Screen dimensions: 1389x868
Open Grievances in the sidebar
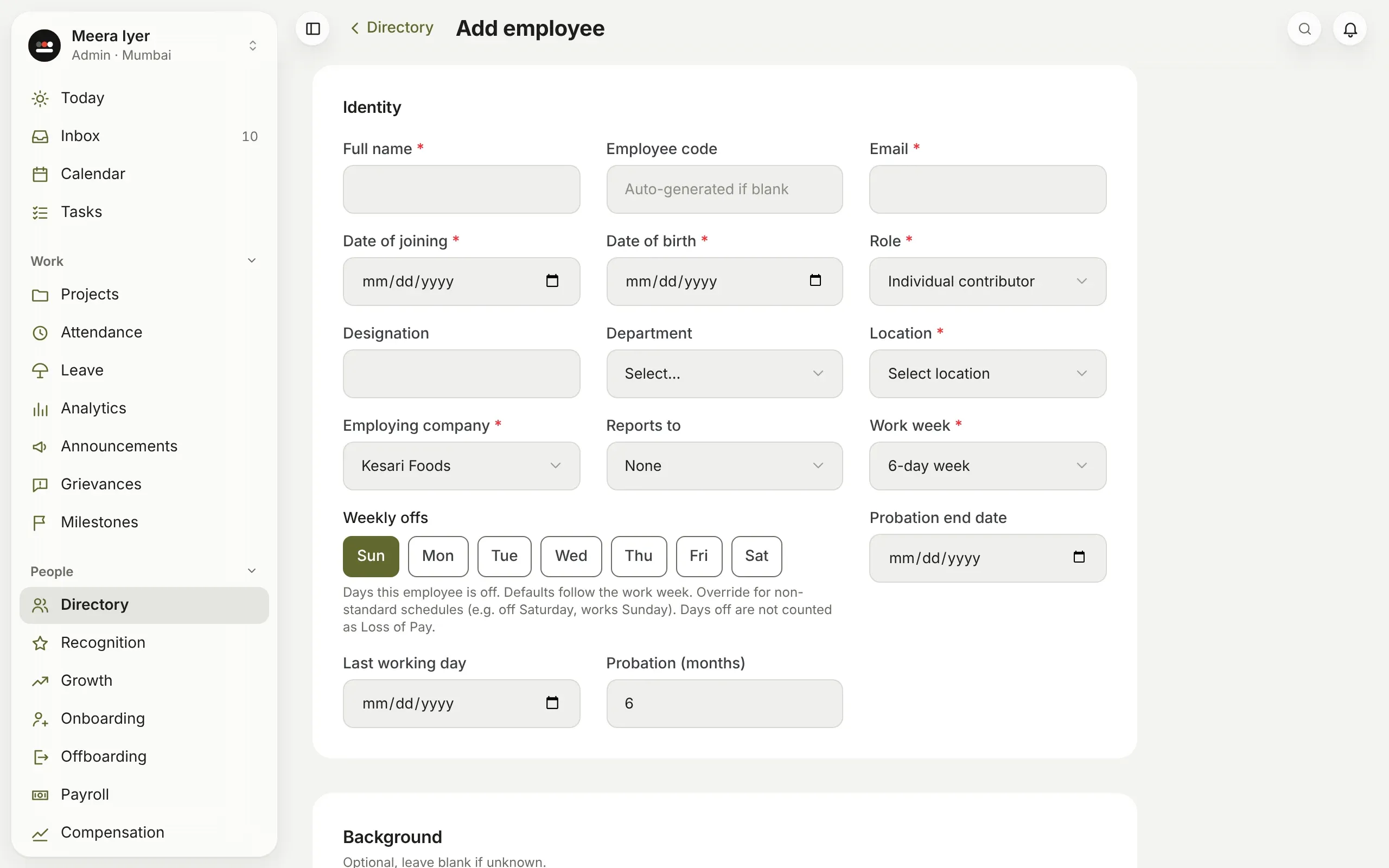[144, 484]
